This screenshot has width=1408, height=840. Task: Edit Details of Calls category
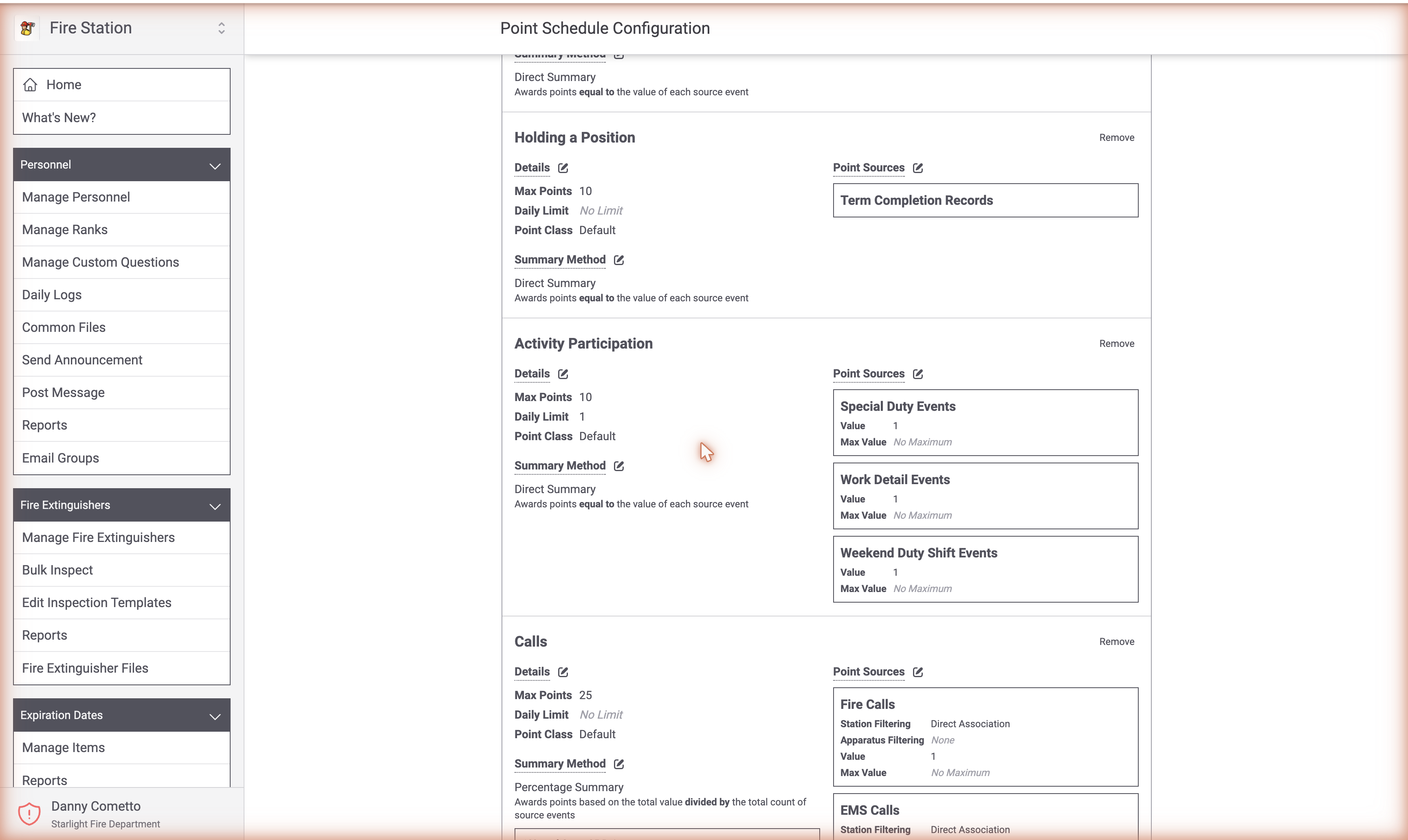[563, 672]
